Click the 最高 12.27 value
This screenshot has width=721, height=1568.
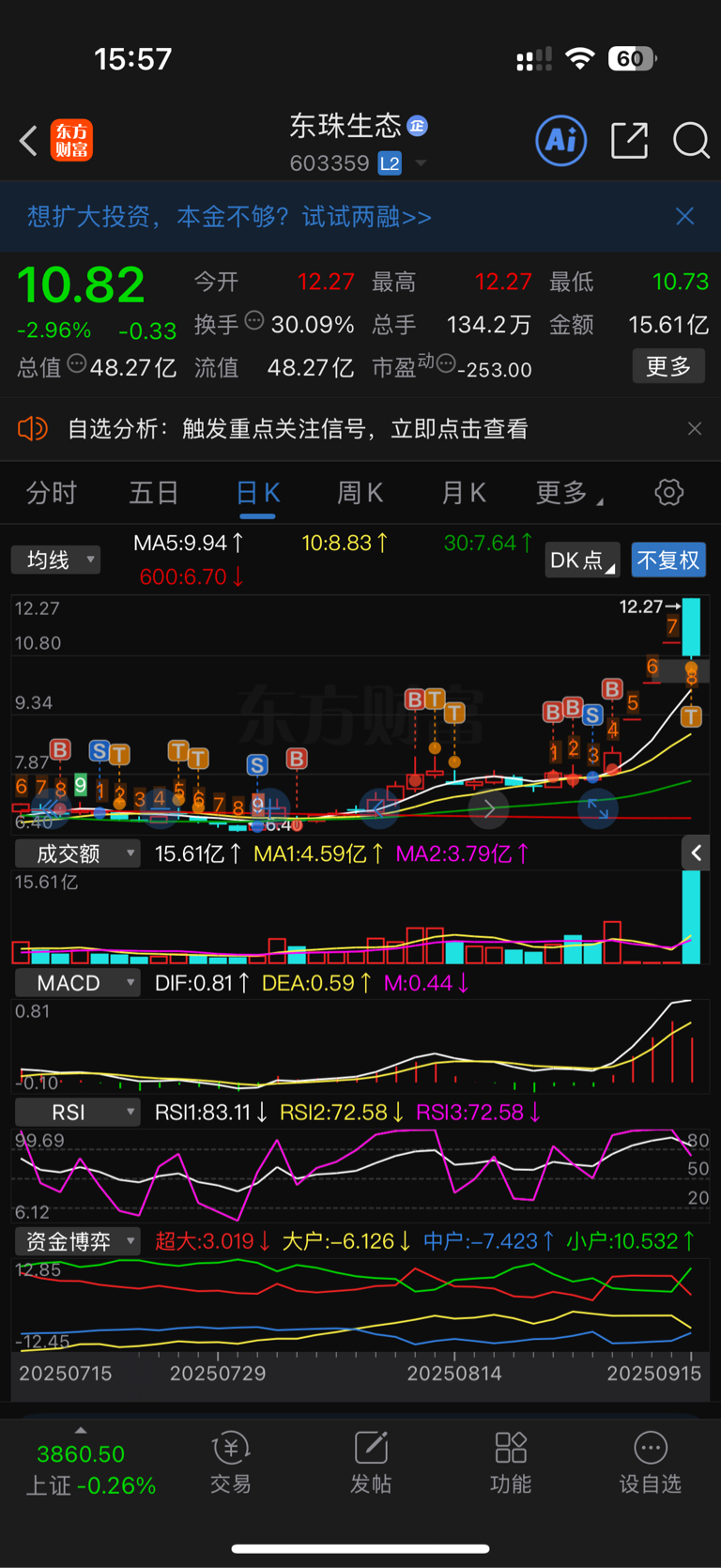pyautogui.click(x=503, y=282)
